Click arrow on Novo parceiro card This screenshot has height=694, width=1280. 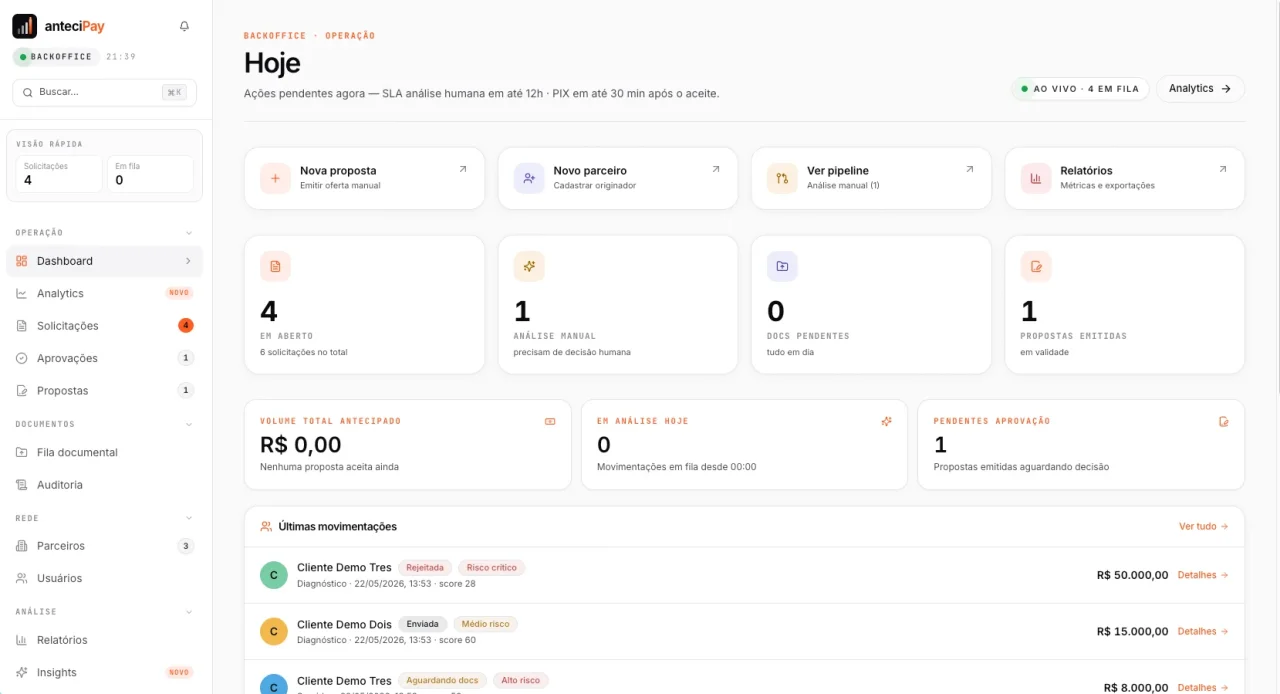[x=716, y=170]
